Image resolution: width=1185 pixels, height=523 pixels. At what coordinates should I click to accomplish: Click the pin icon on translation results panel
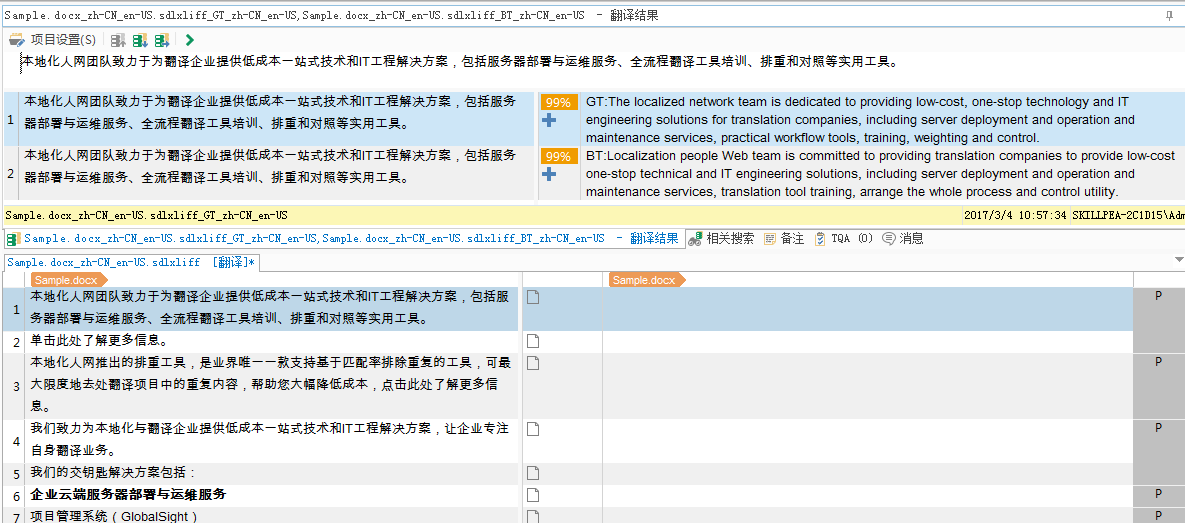point(1169,16)
